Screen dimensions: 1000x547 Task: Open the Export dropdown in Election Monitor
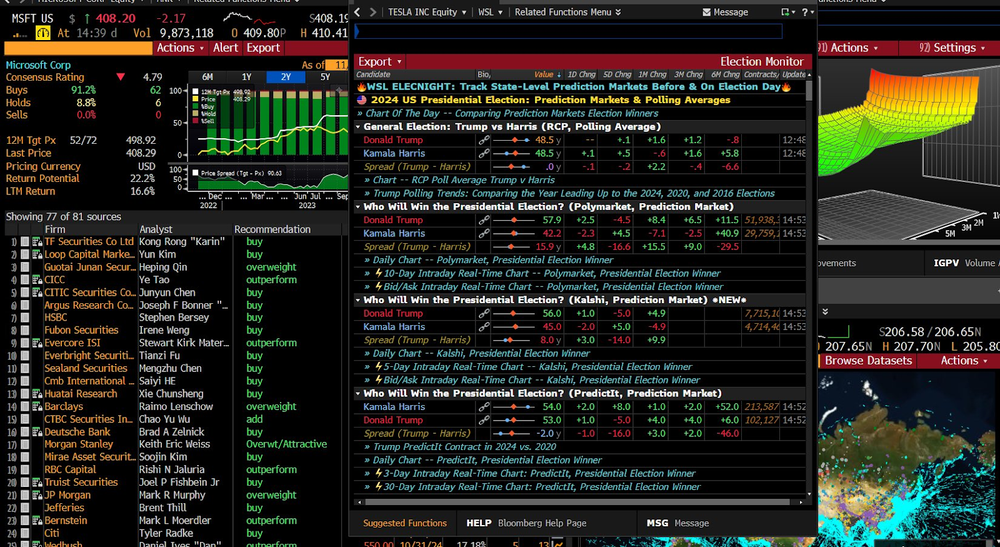pos(379,62)
